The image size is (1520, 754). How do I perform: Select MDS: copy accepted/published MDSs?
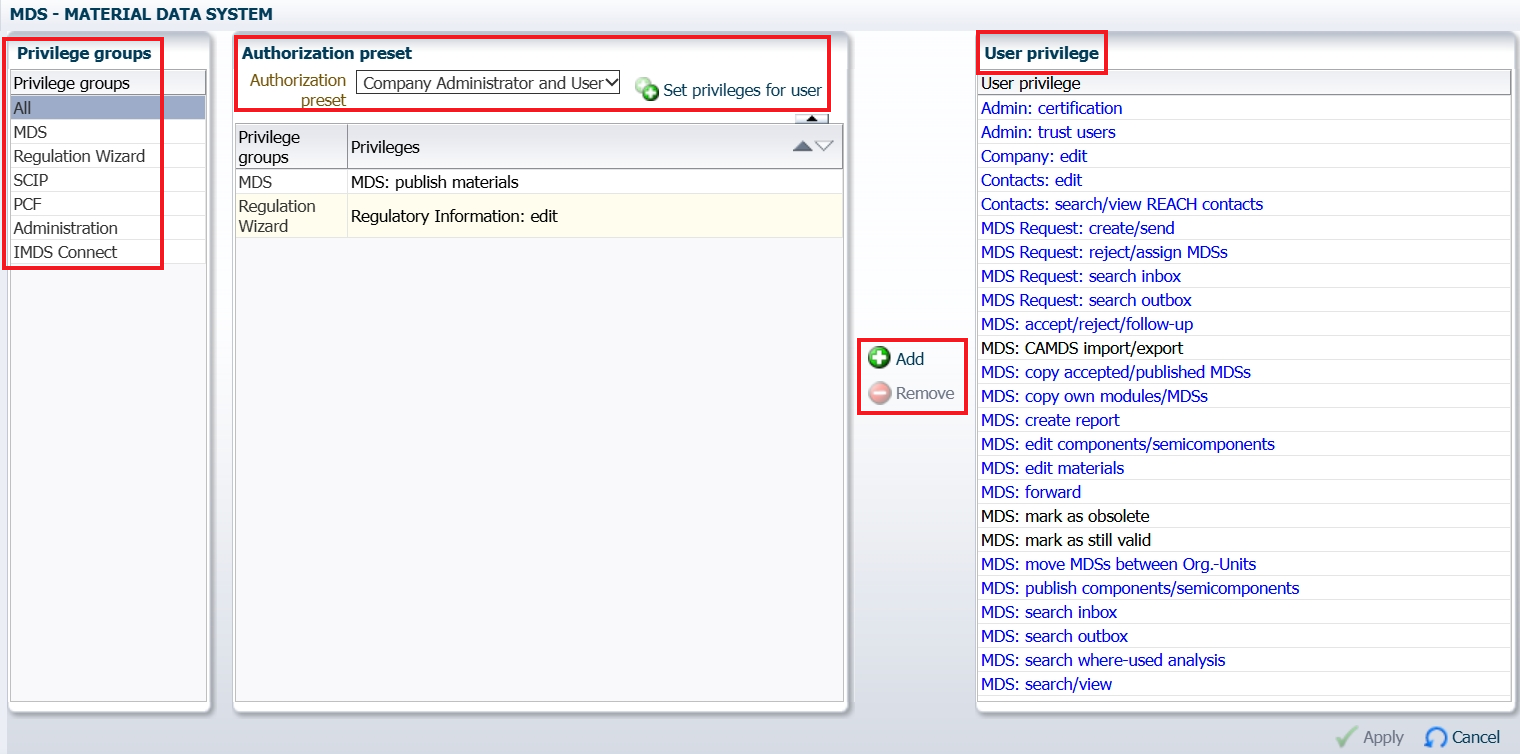click(1244, 372)
